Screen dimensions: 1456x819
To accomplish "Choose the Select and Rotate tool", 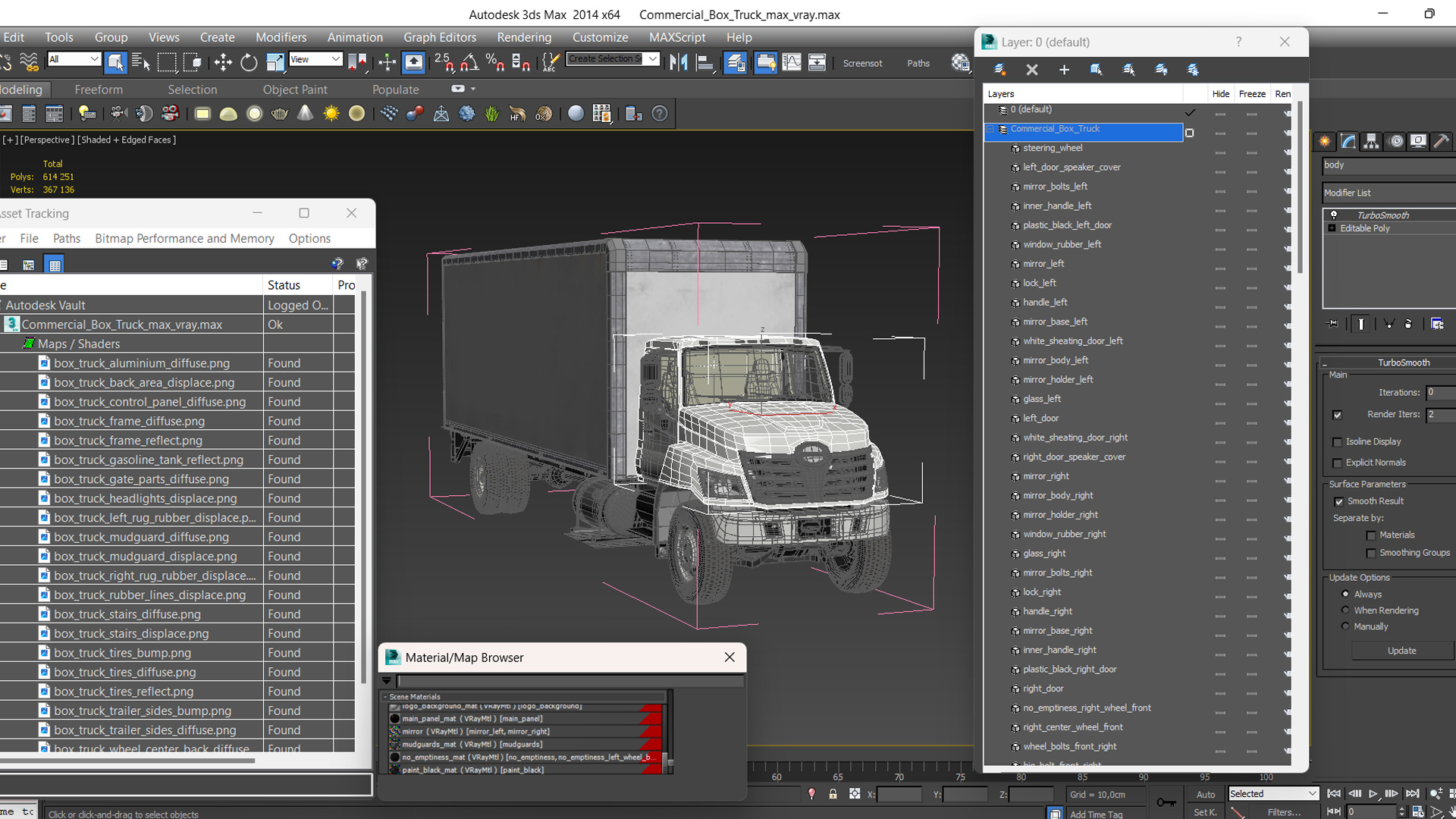I will point(249,62).
